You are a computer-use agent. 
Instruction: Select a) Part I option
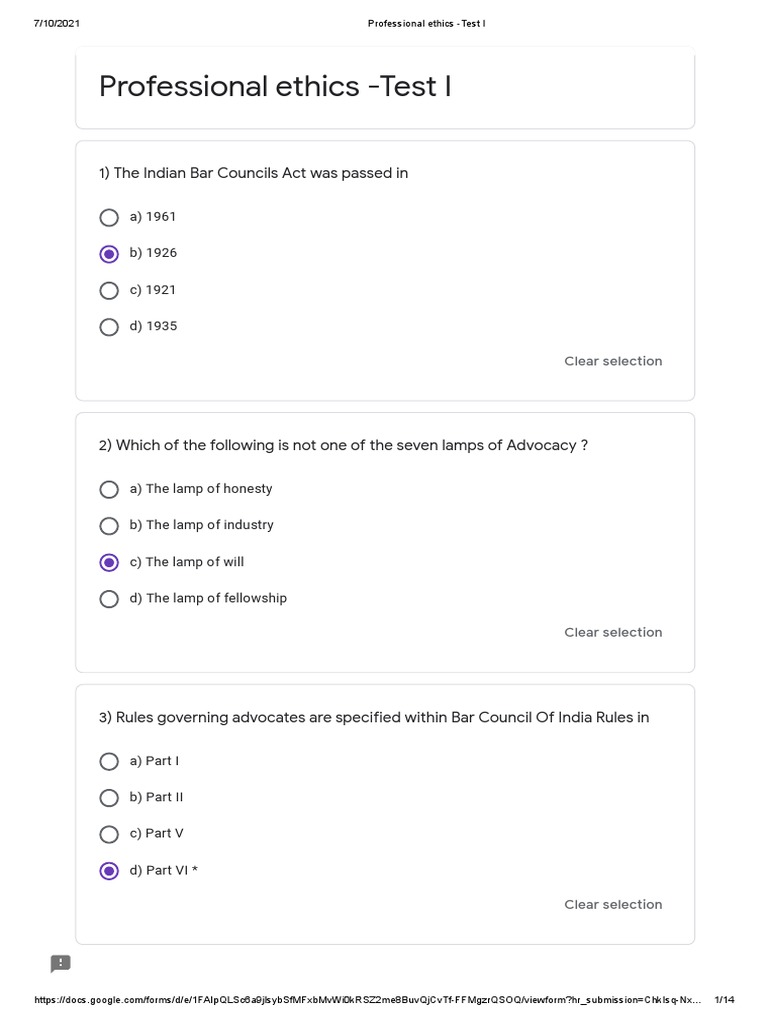[x=110, y=761]
